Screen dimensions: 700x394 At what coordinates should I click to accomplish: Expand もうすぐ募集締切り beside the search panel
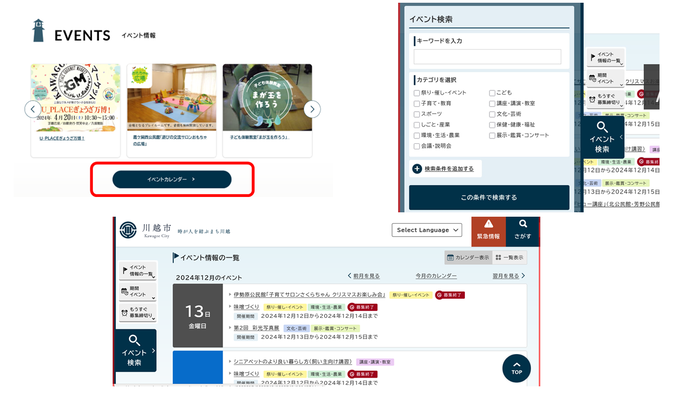click(x=605, y=99)
